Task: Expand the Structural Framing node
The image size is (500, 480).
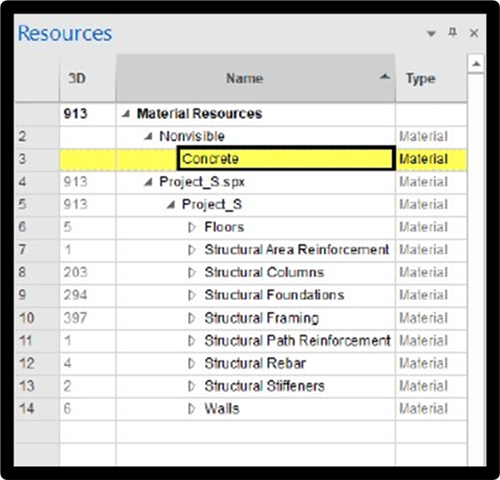Action: point(192,318)
